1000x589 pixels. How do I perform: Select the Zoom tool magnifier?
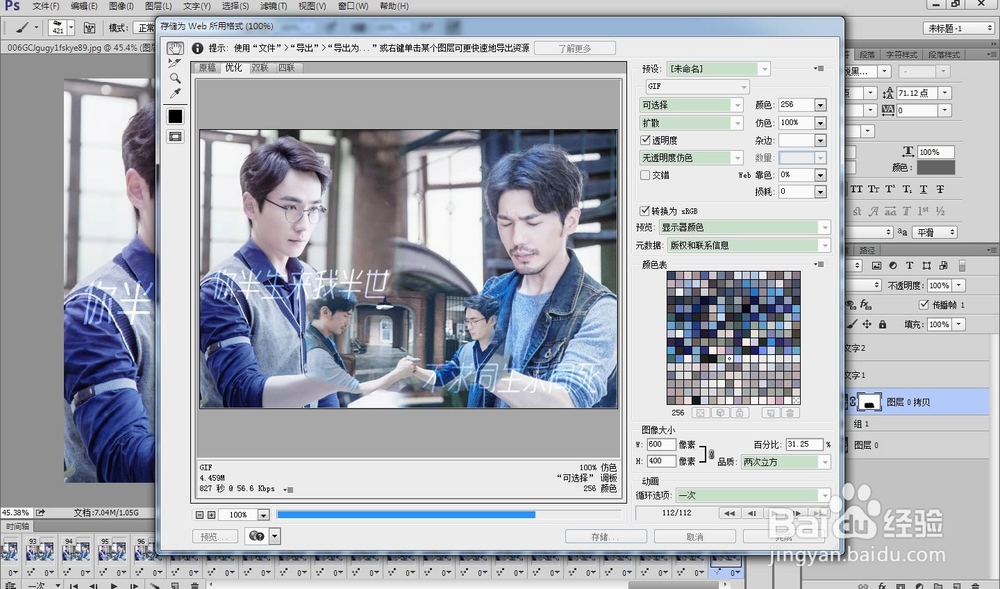175,78
